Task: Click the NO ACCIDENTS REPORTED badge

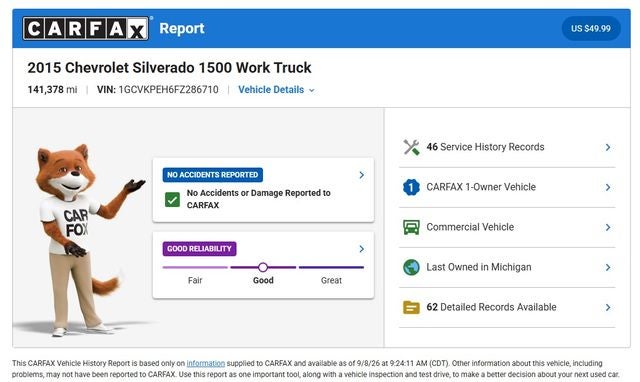Action: pyautogui.click(x=213, y=175)
